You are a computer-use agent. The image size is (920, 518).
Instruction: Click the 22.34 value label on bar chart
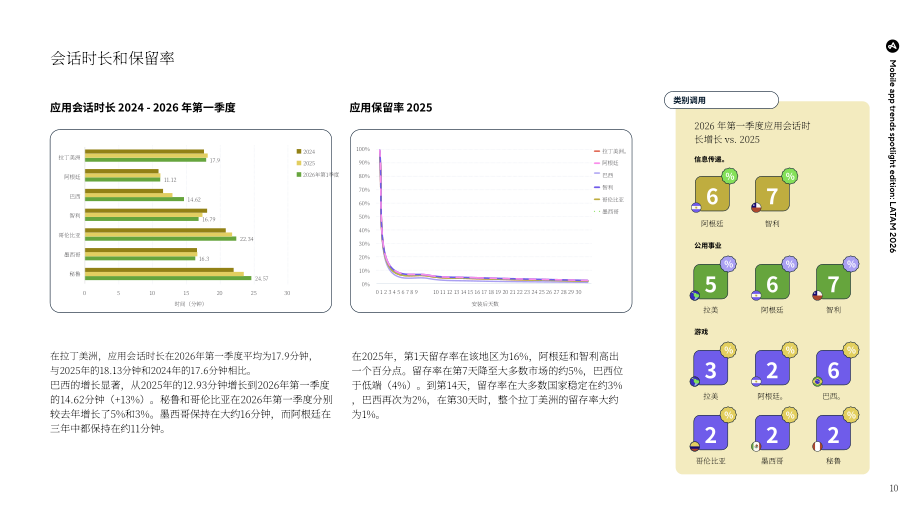pos(246,239)
